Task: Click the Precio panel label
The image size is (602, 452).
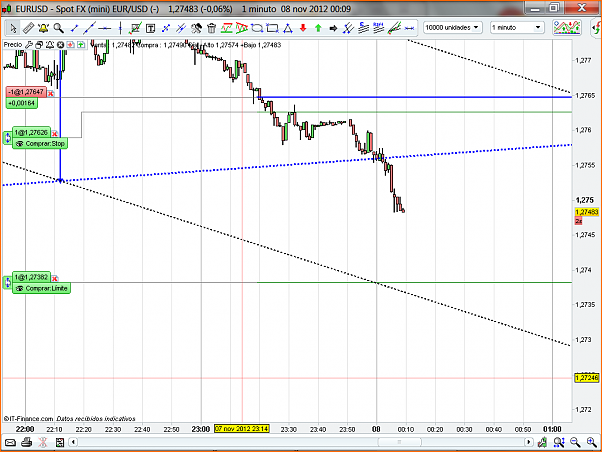Action: tap(13, 45)
